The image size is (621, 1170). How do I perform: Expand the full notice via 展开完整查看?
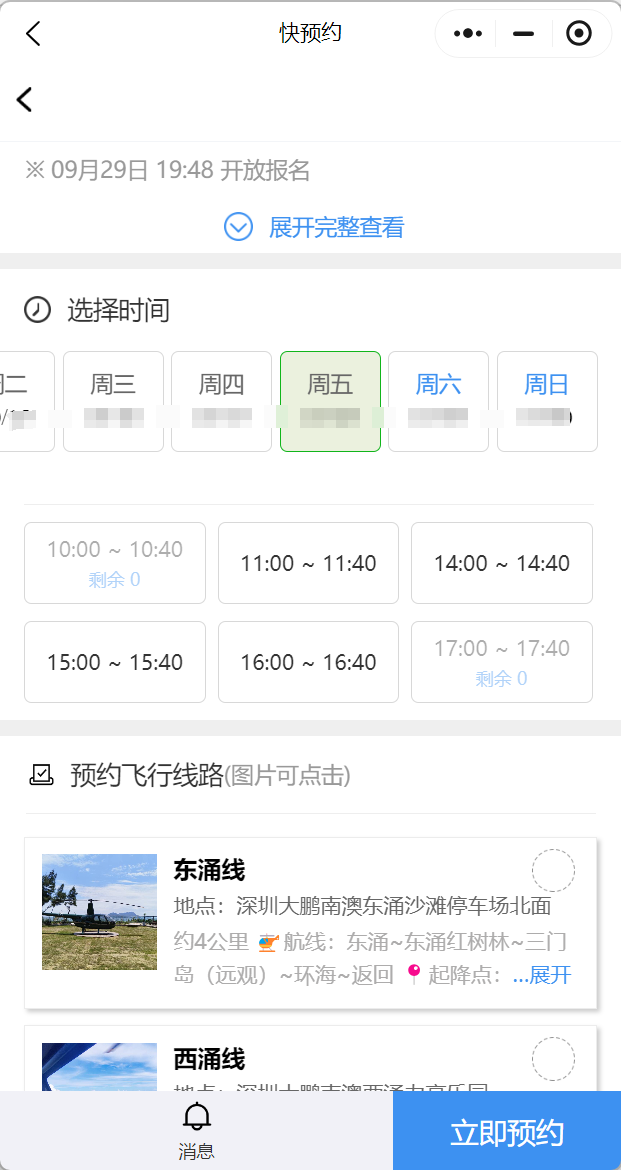(x=336, y=227)
